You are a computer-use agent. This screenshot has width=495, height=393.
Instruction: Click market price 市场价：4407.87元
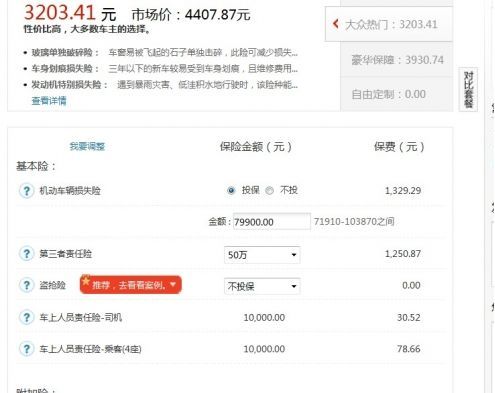click(x=191, y=15)
